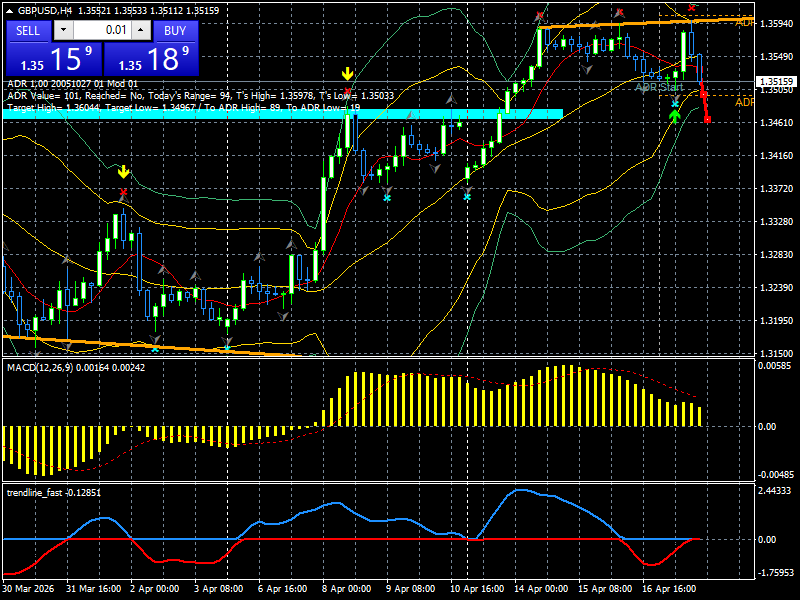Click the 1.34160 price axis label

[x=777, y=156]
